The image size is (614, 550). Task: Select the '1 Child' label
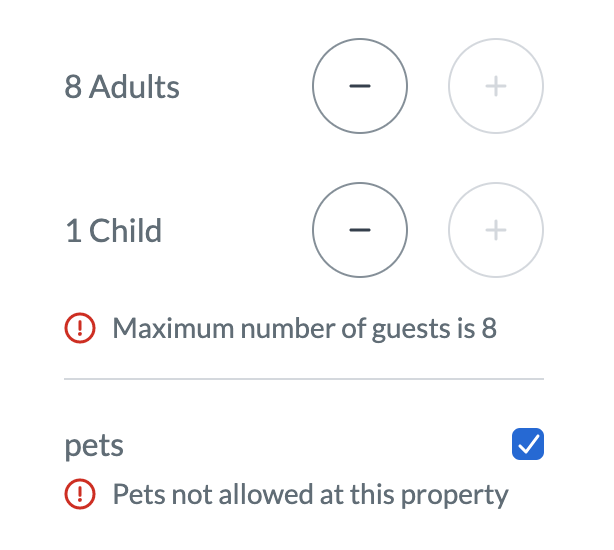(x=113, y=231)
